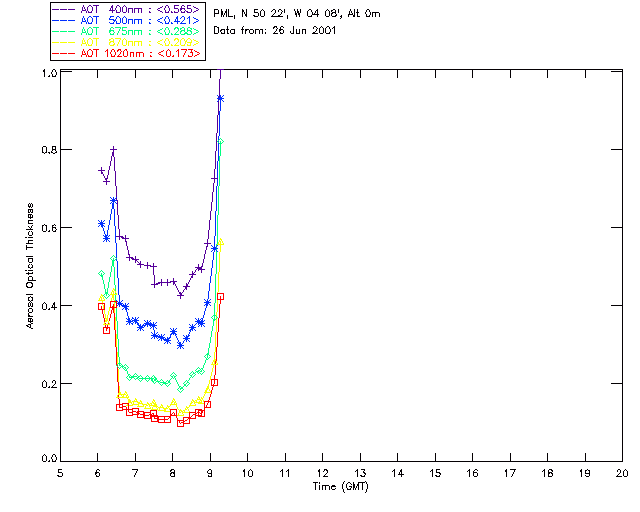Viewport: 640px width, 512px height.
Task: Click the x-axis label 11
Action: (x=285, y=473)
